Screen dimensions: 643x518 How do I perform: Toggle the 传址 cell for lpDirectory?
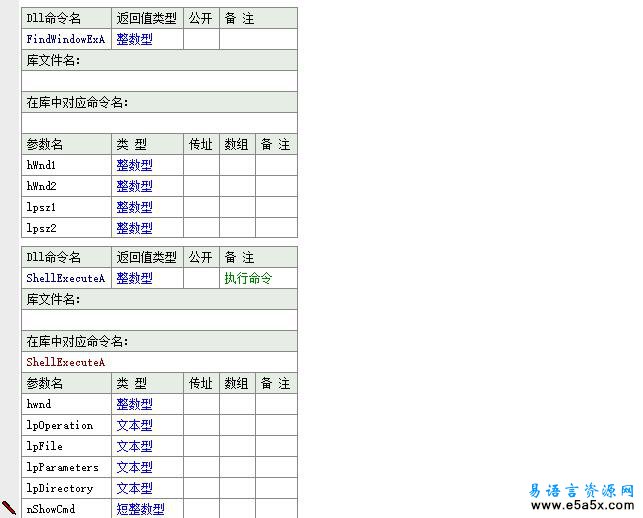pyautogui.click(x=201, y=488)
